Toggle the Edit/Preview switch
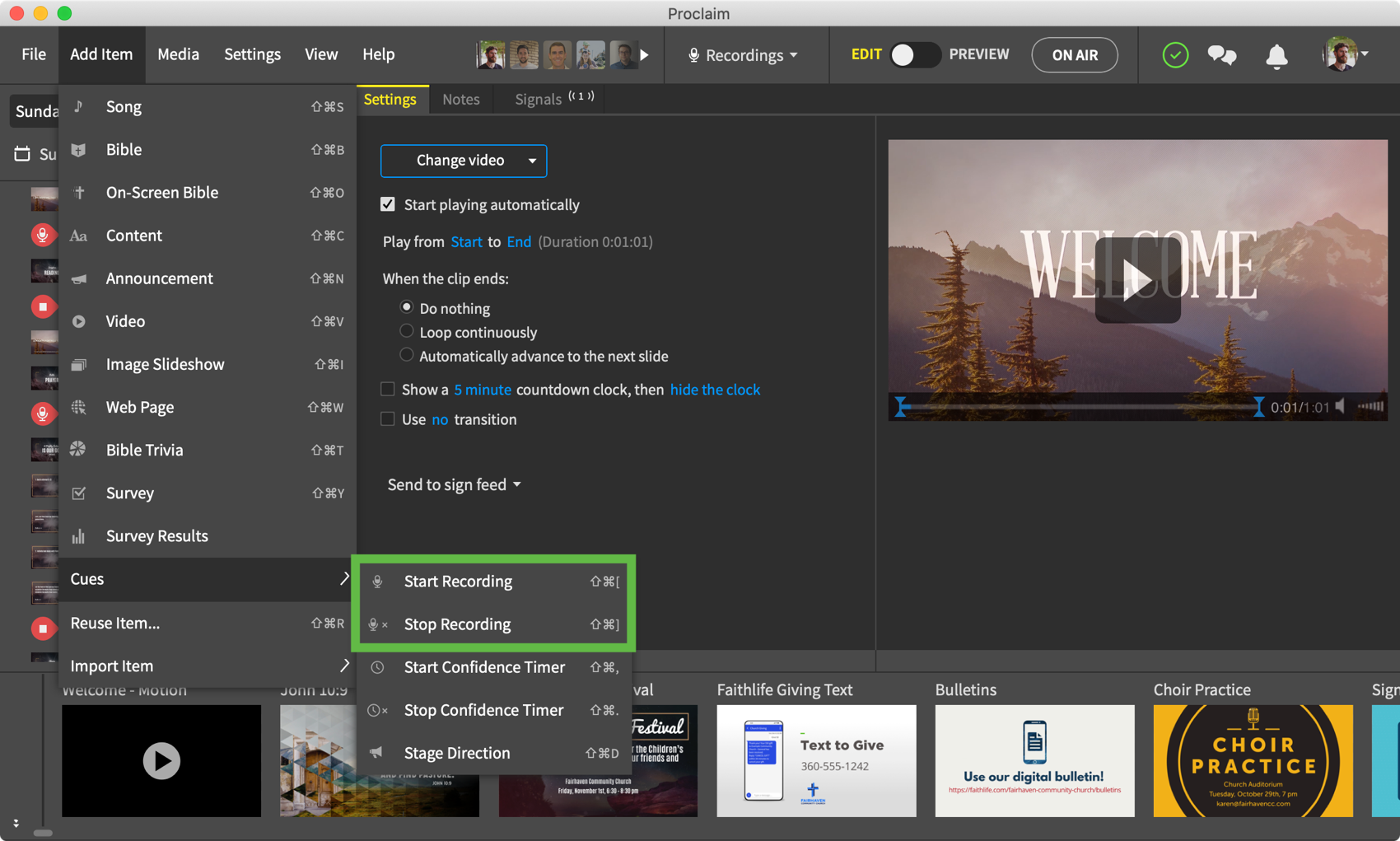Screen dimensions: 1400x841 pyautogui.click(x=914, y=55)
